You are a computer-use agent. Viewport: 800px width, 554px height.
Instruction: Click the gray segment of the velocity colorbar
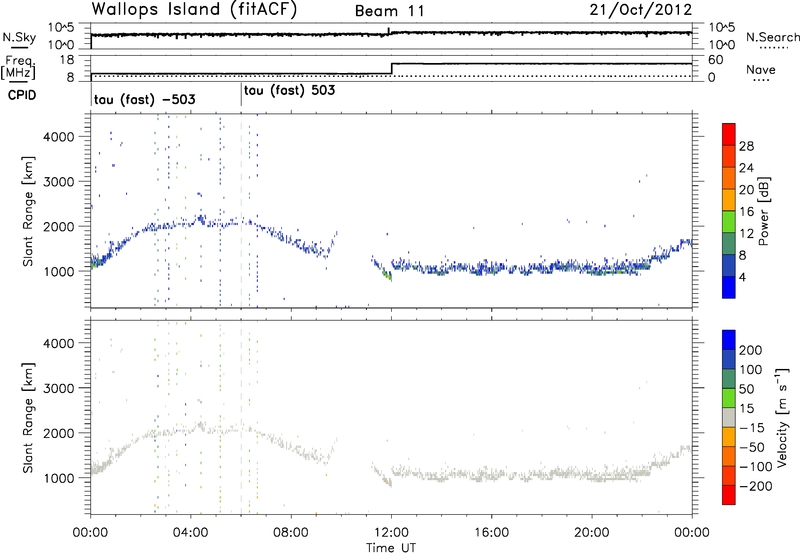click(729, 417)
